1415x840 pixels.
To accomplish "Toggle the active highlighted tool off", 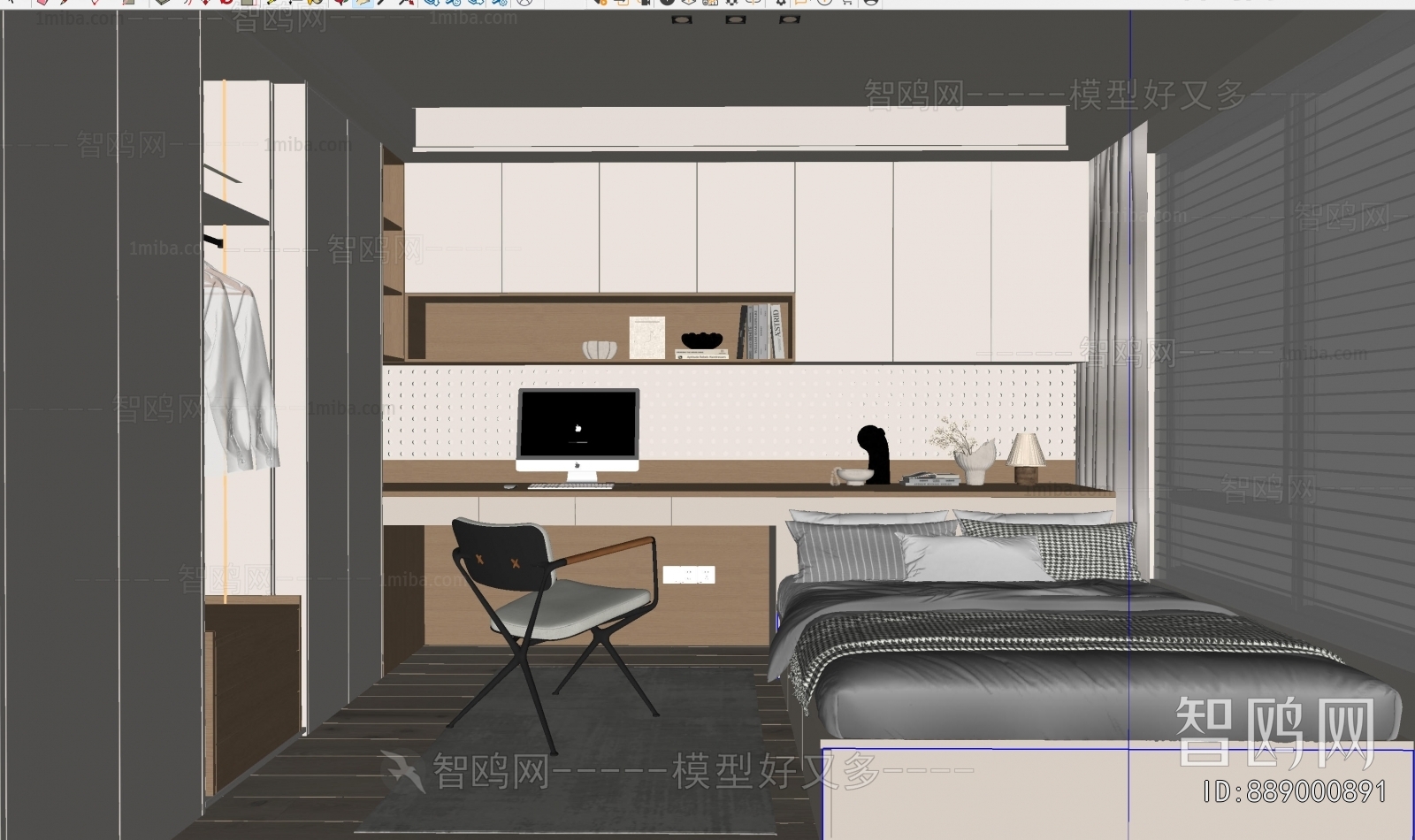I will (363, 4).
